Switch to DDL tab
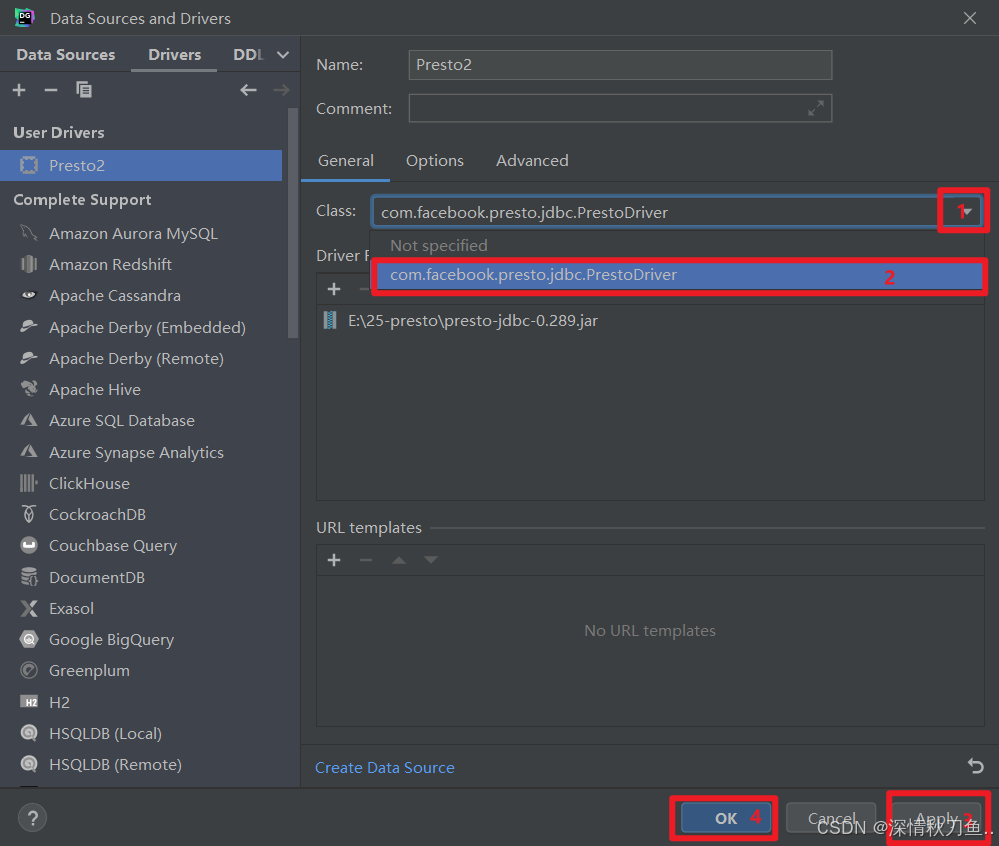999x846 pixels. [248, 55]
